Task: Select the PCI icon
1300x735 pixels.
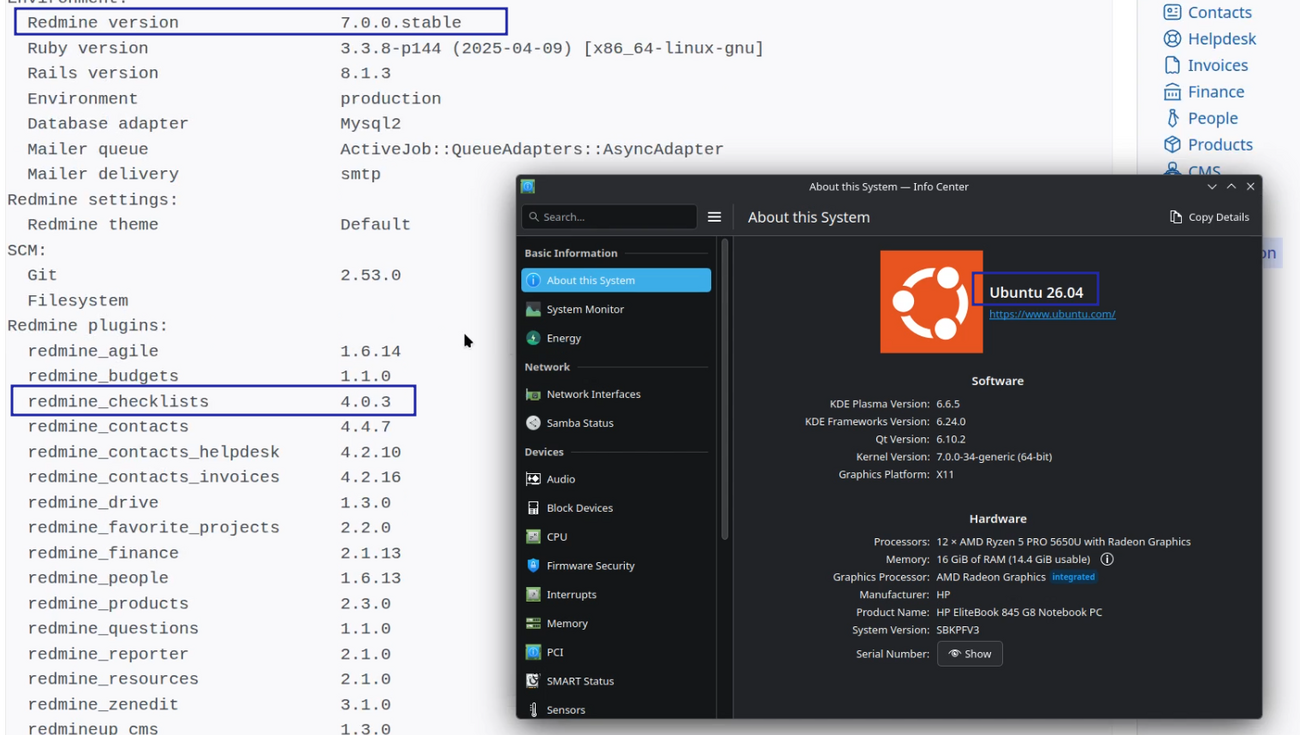Action: 533,652
